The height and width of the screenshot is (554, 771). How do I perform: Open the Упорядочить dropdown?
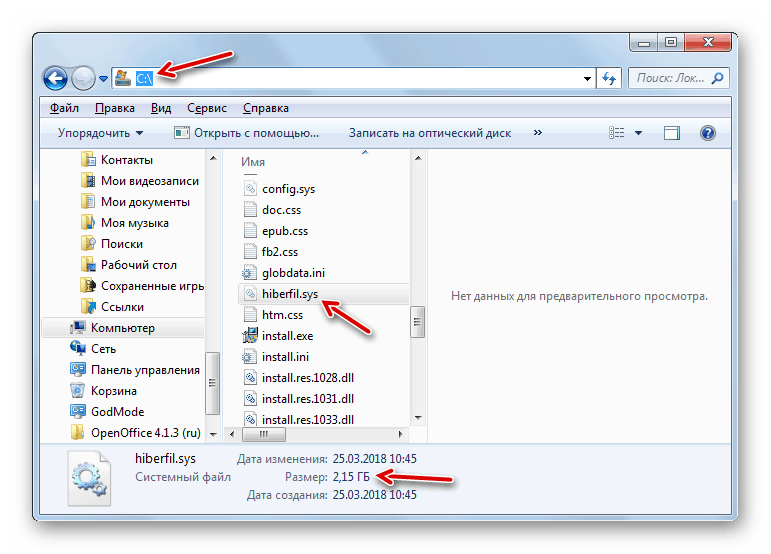[100, 133]
